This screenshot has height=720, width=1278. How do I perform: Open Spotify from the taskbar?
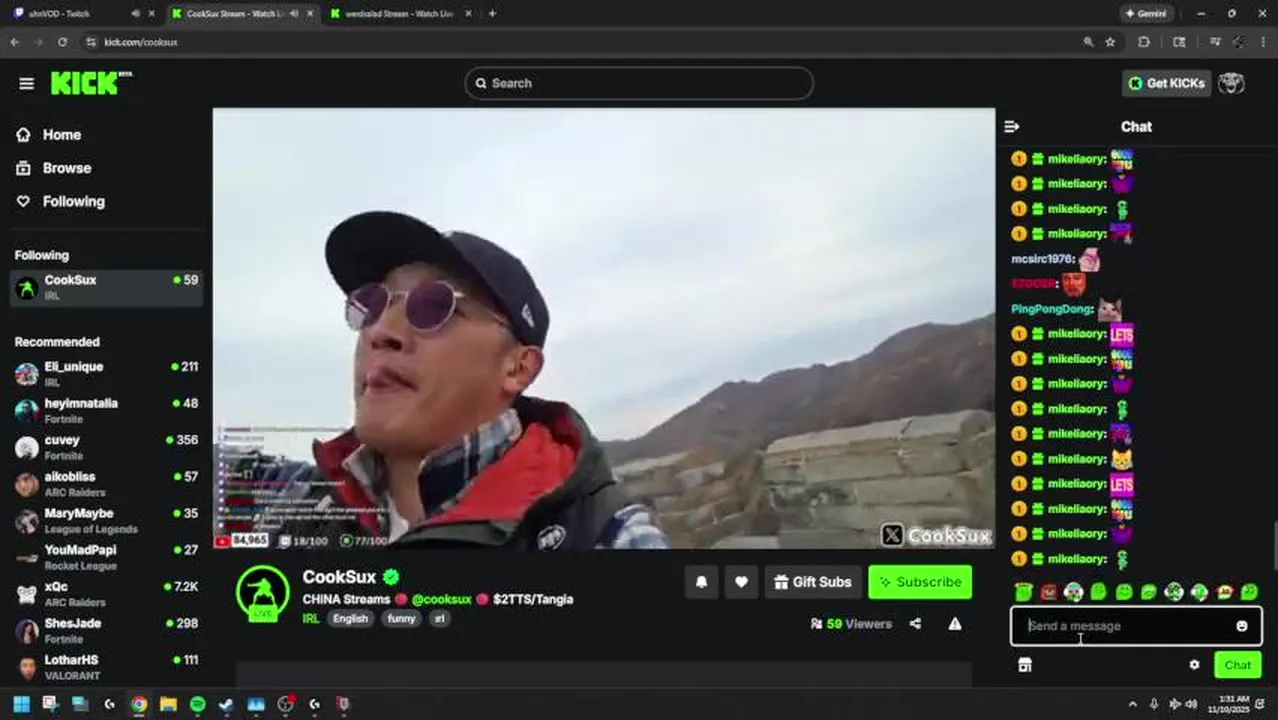198,704
